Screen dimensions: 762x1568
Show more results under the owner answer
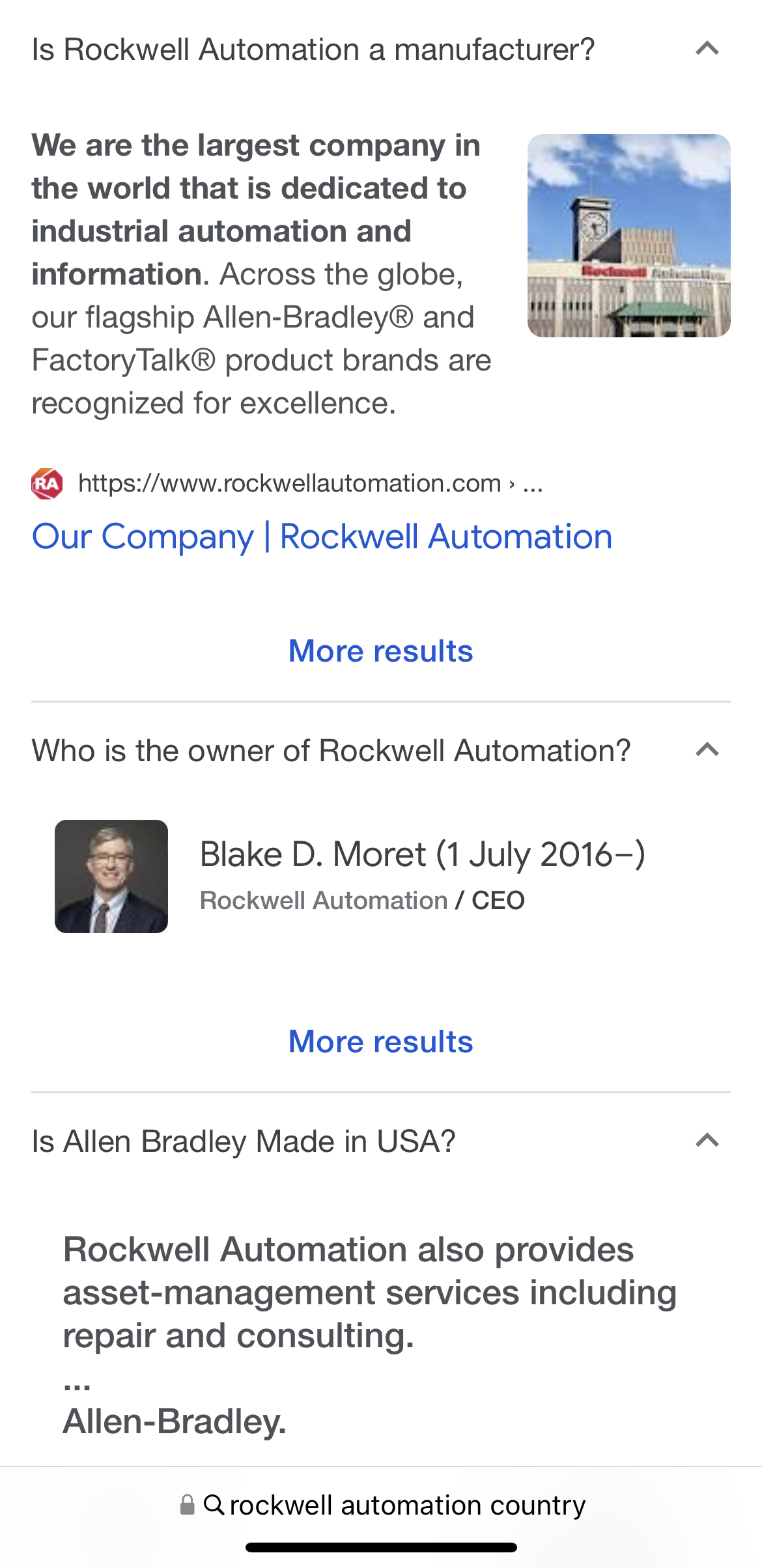point(380,1042)
